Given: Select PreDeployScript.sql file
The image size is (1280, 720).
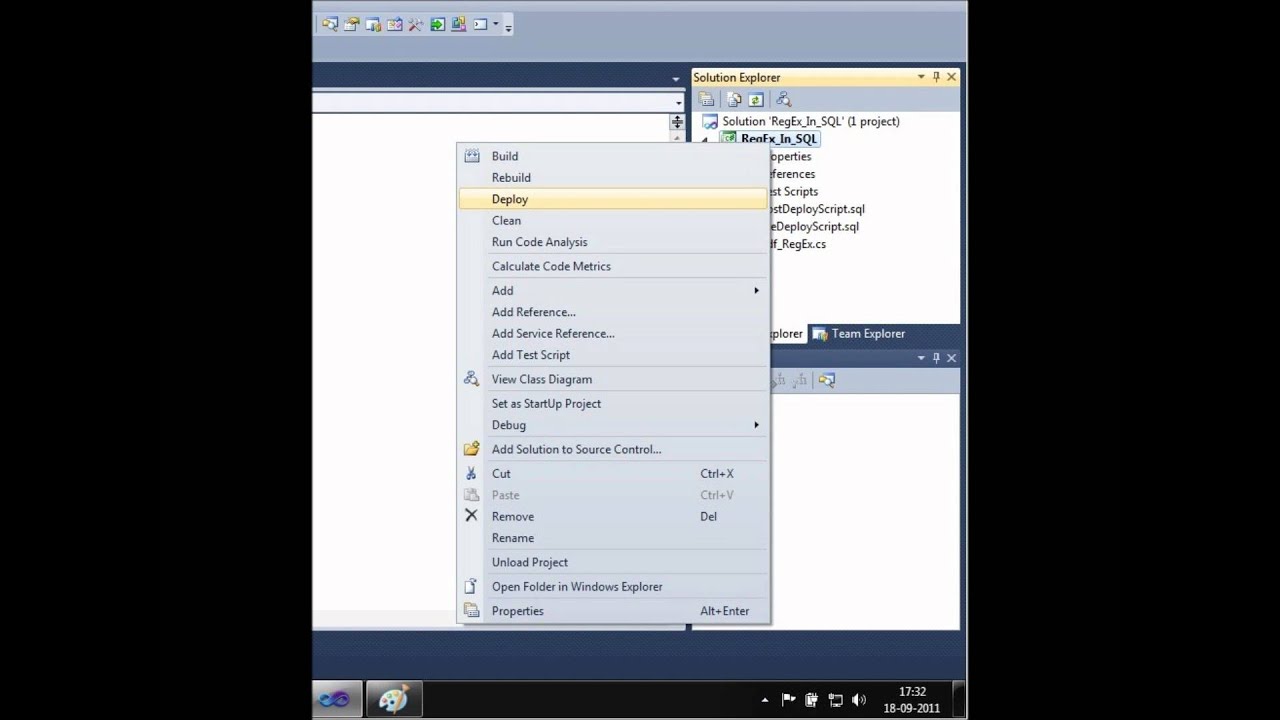Looking at the screenshot, I should coord(814,226).
